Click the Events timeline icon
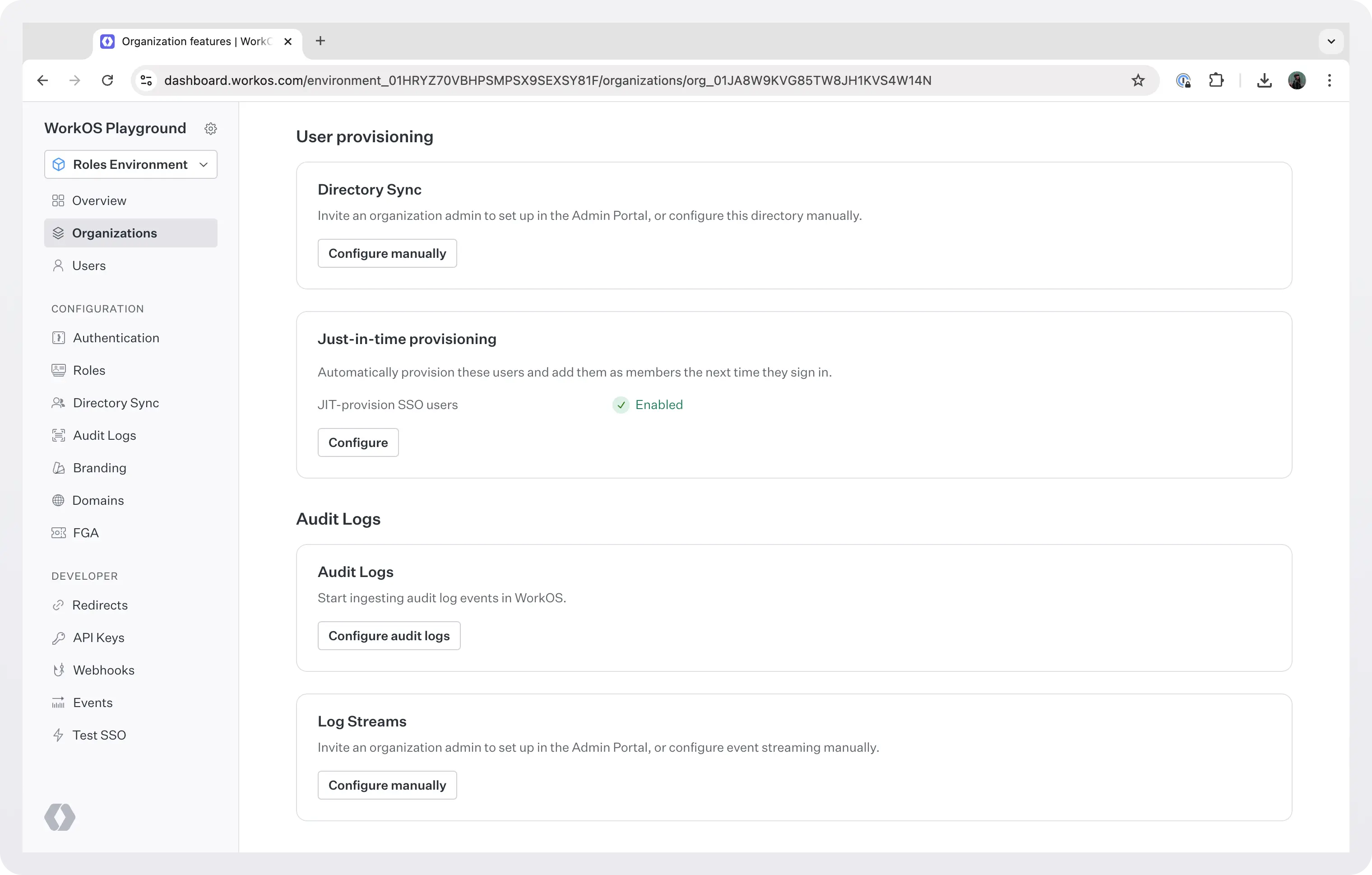Screen dimensions: 1372x875 [59, 703]
